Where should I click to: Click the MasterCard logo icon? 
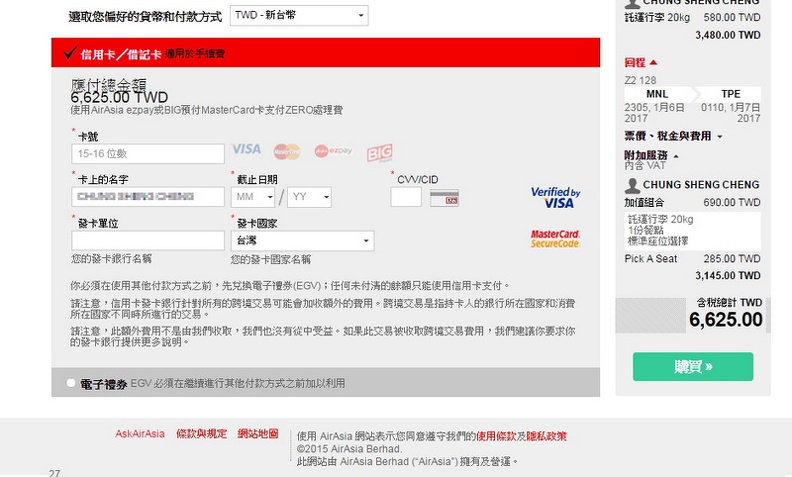(287, 151)
